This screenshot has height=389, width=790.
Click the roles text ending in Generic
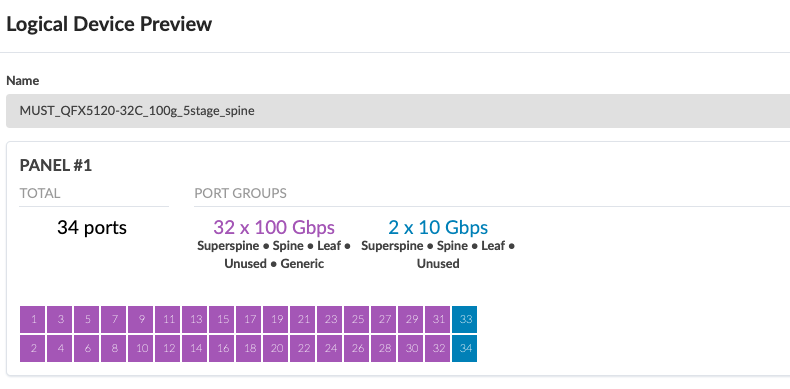(274, 255)
